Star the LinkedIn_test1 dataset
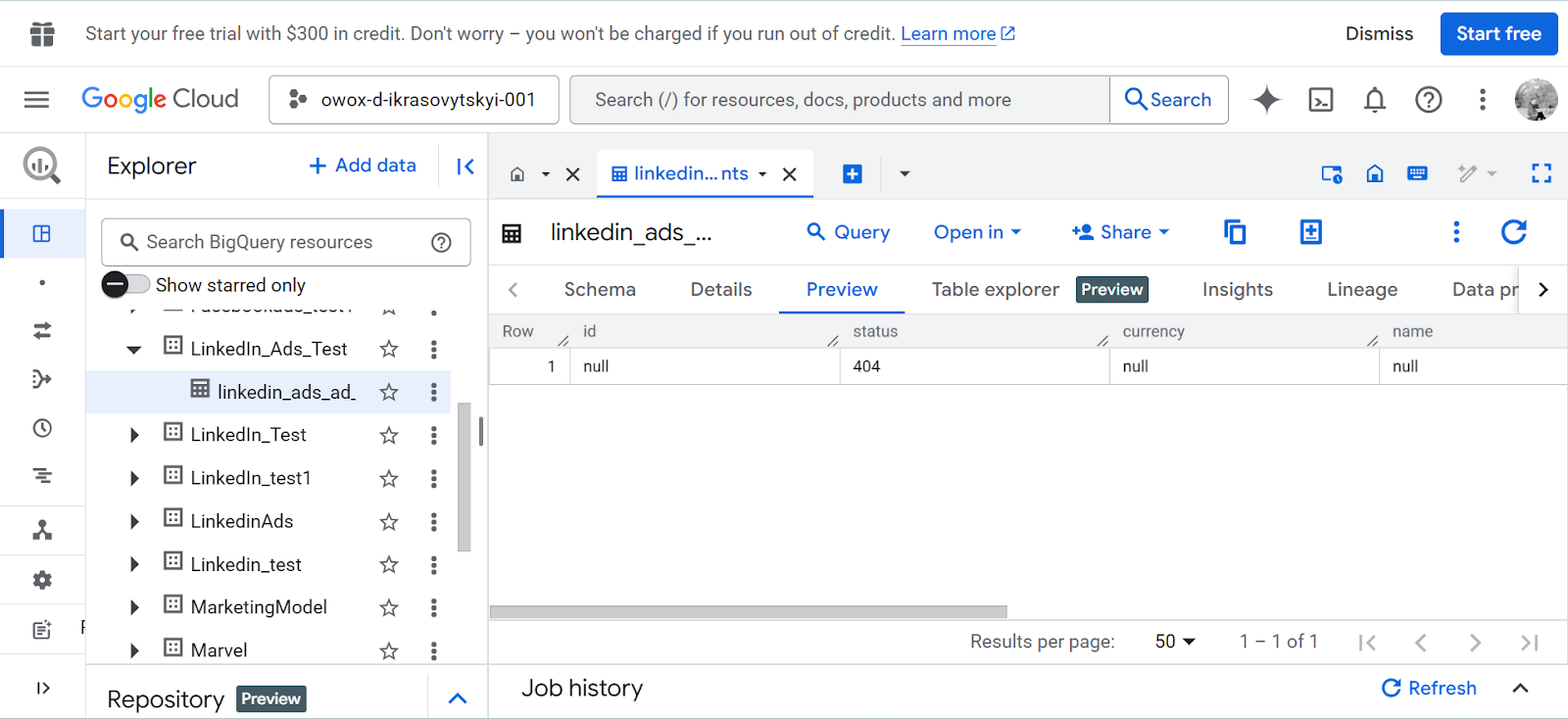1568x719 pixels. coord(389,478)
